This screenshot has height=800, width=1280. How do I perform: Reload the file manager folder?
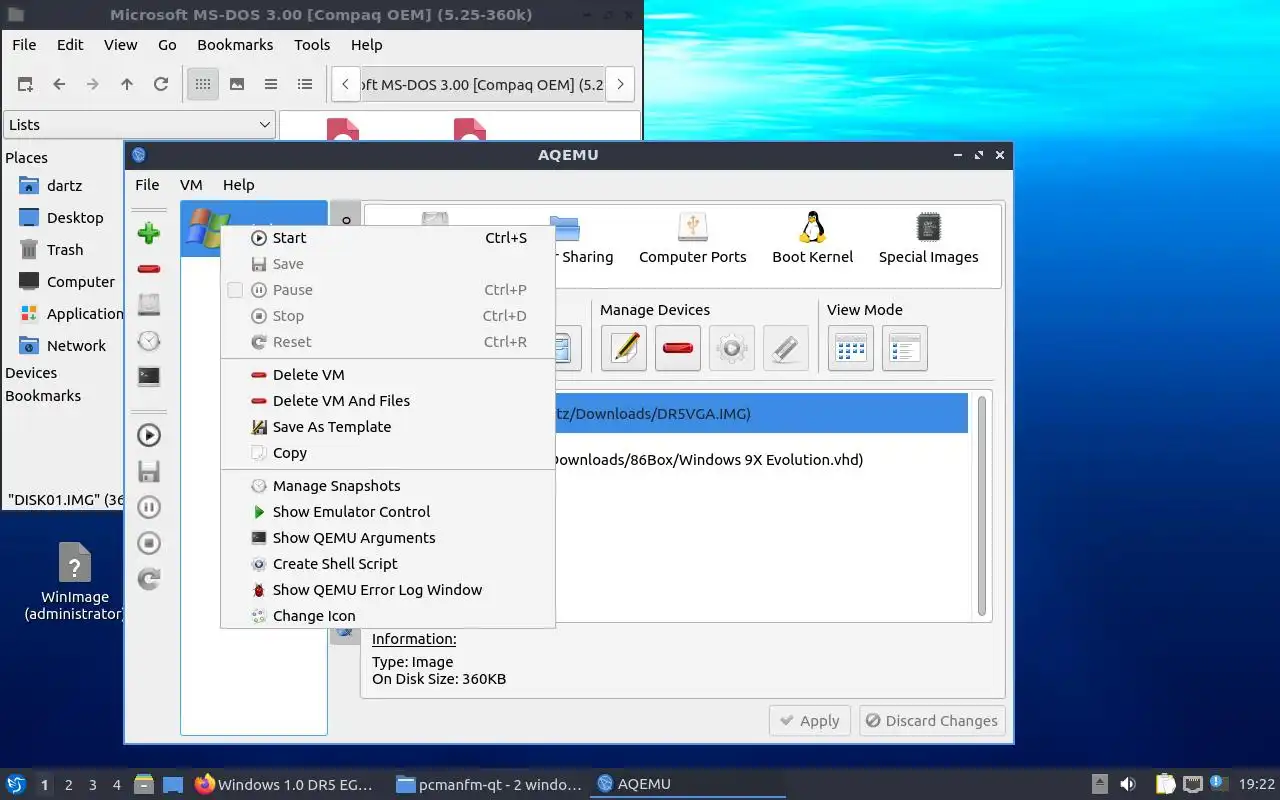point(161,85)
